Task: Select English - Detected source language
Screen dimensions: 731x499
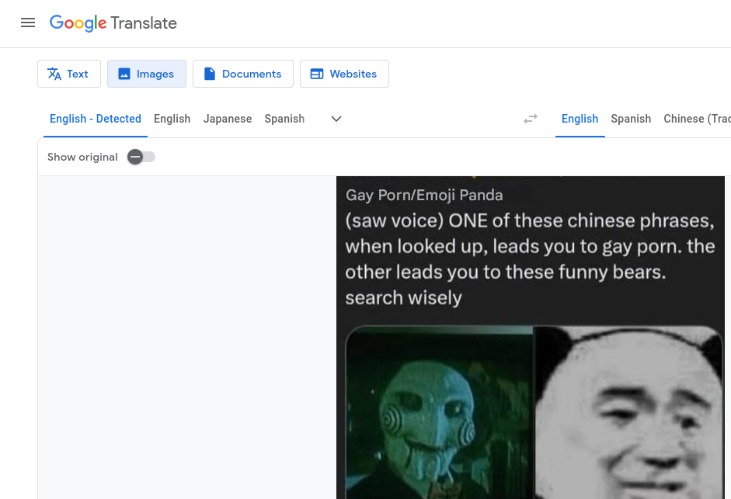Action: 95,119
